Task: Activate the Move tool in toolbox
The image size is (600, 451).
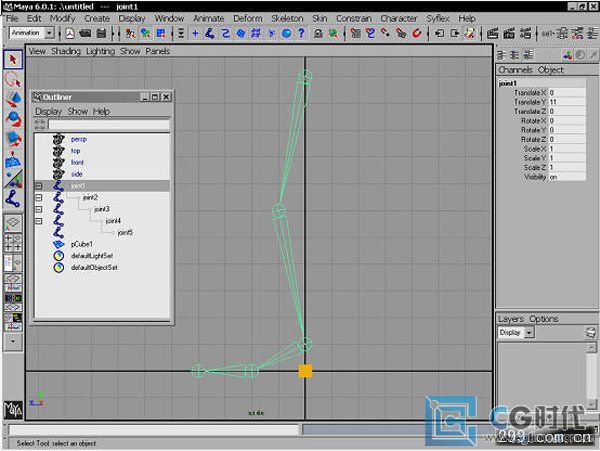Action: click(13, 99)
